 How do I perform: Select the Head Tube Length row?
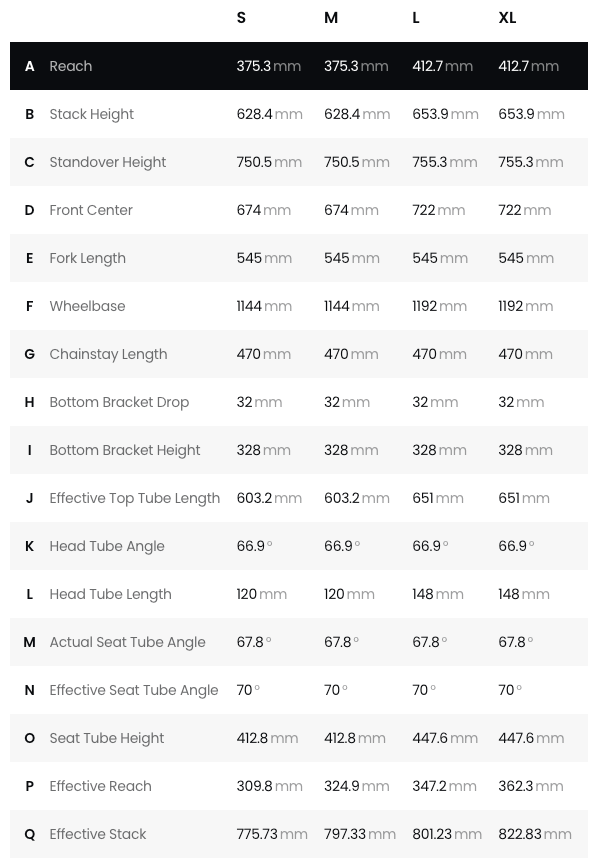(x=298, y=594)
